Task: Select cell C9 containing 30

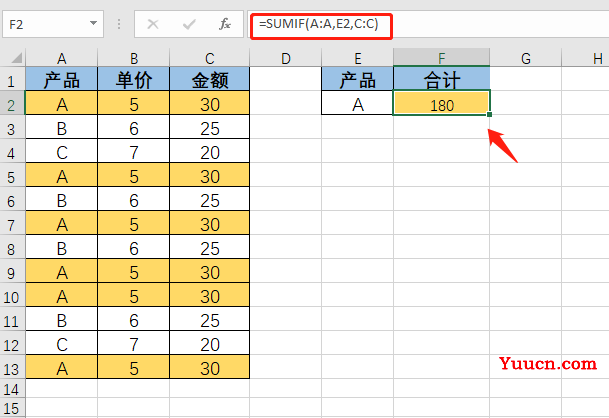Action: [x=210, y=273]
